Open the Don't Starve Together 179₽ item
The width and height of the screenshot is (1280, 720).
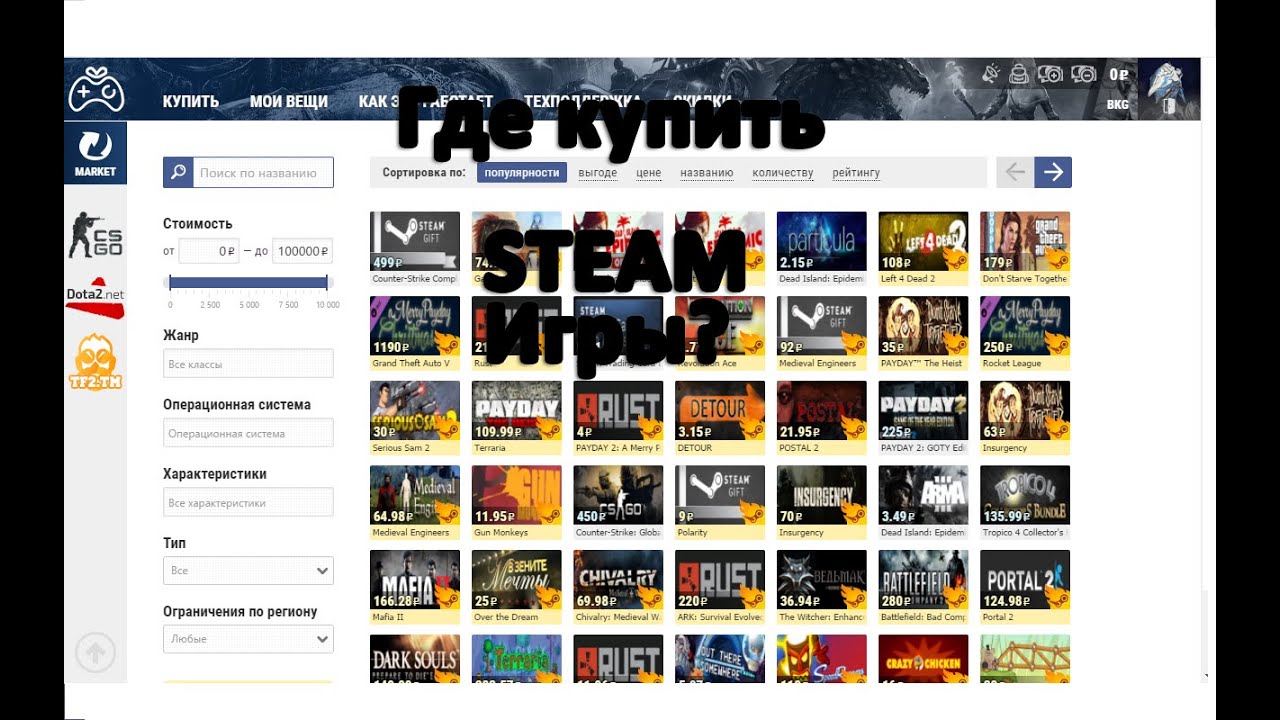1025,248
